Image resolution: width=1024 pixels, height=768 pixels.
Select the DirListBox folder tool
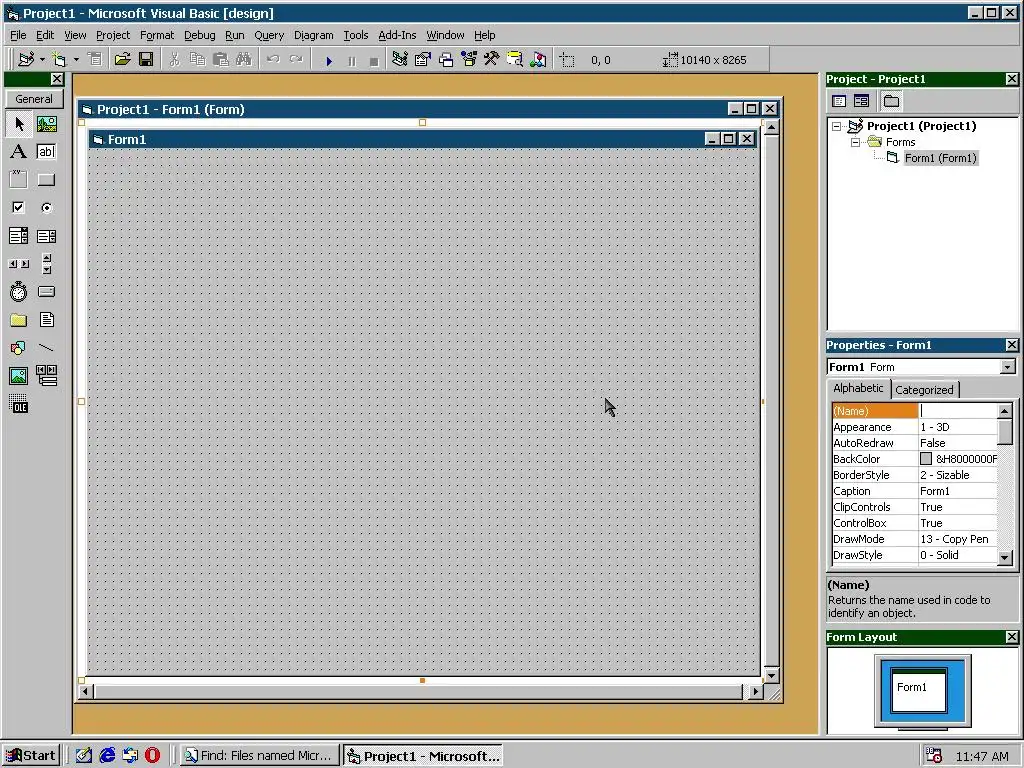(x=18, y=320)
